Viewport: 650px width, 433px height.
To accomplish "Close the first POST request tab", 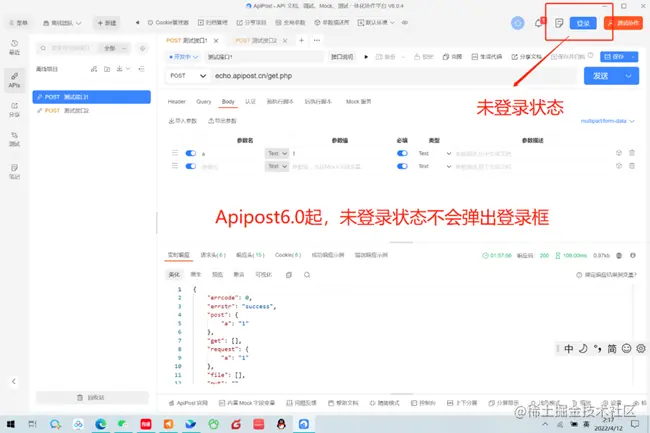I will point(216,41).
